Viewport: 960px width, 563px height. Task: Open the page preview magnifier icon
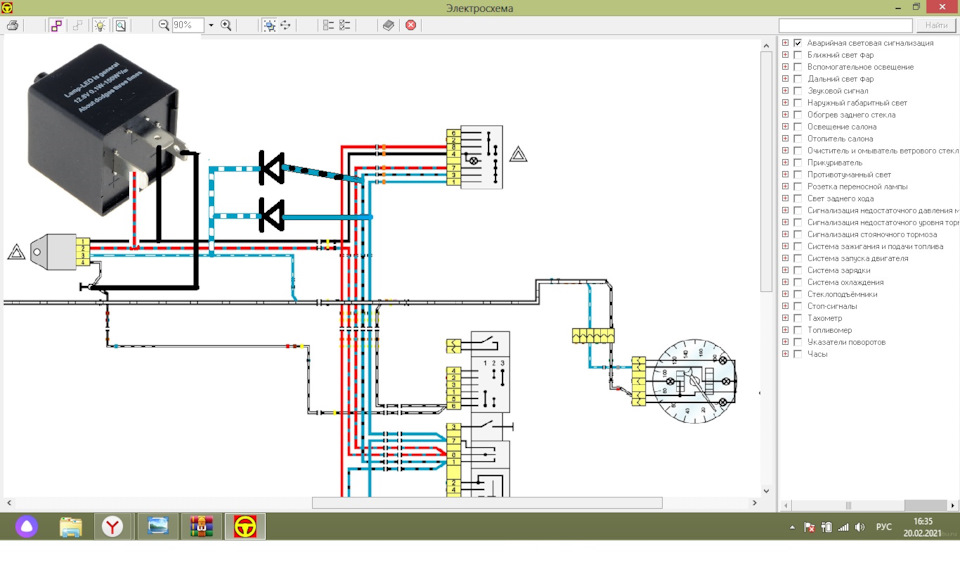click(121, 25)
